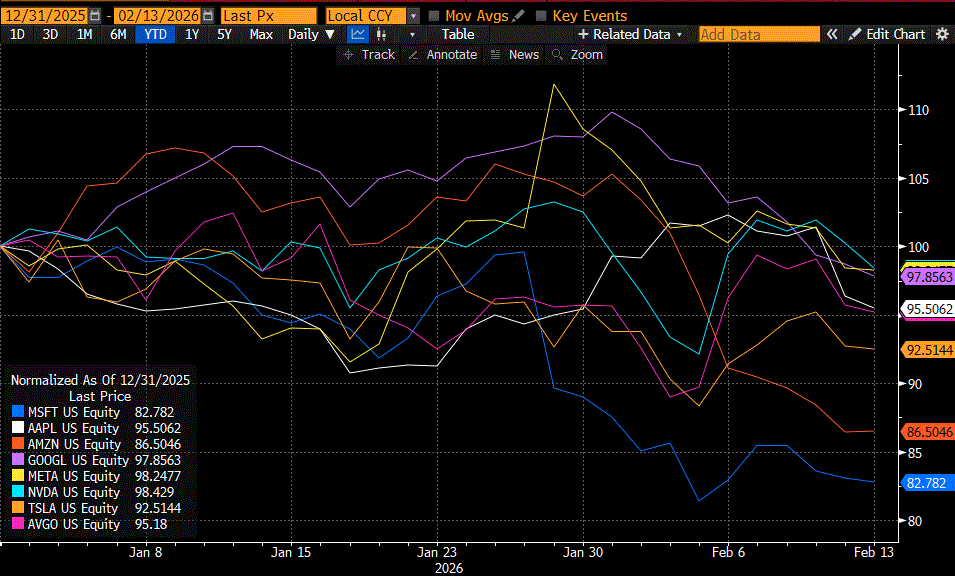Expand the Related Data menu
Screen dimensions: 955x576
click(631, 34)
